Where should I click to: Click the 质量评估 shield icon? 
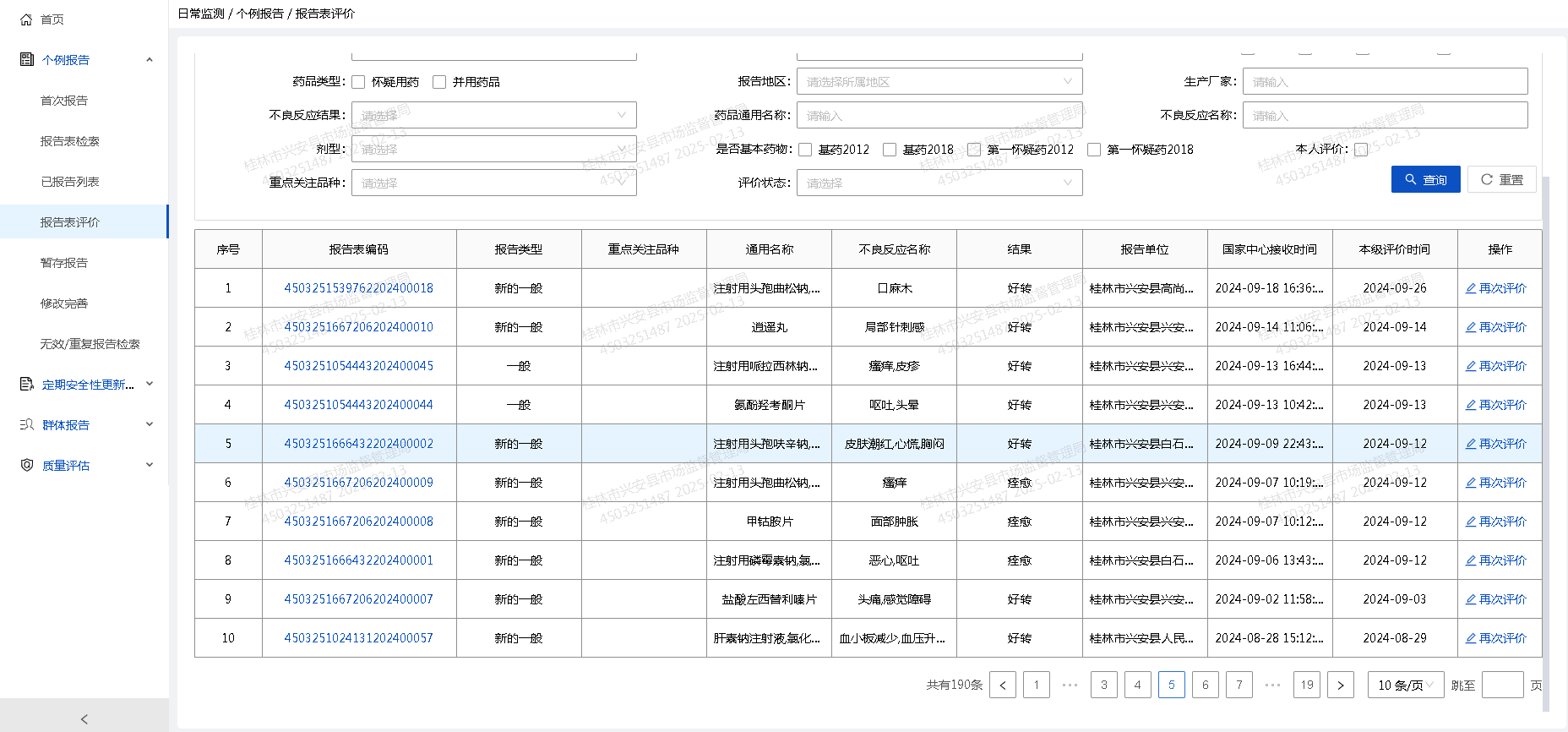click(x=26, y=465)
